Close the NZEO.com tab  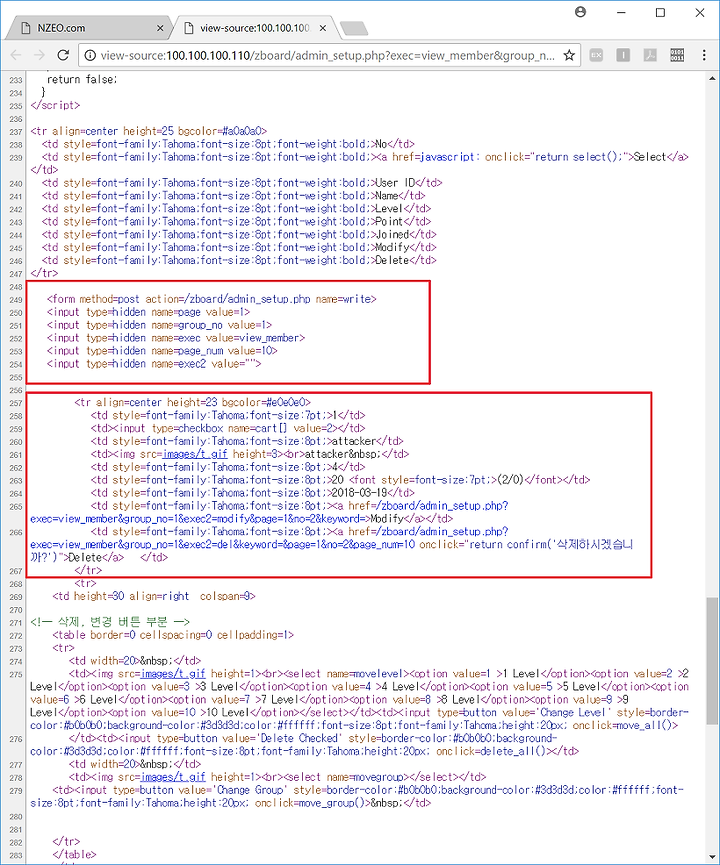[x=160, y=28]
